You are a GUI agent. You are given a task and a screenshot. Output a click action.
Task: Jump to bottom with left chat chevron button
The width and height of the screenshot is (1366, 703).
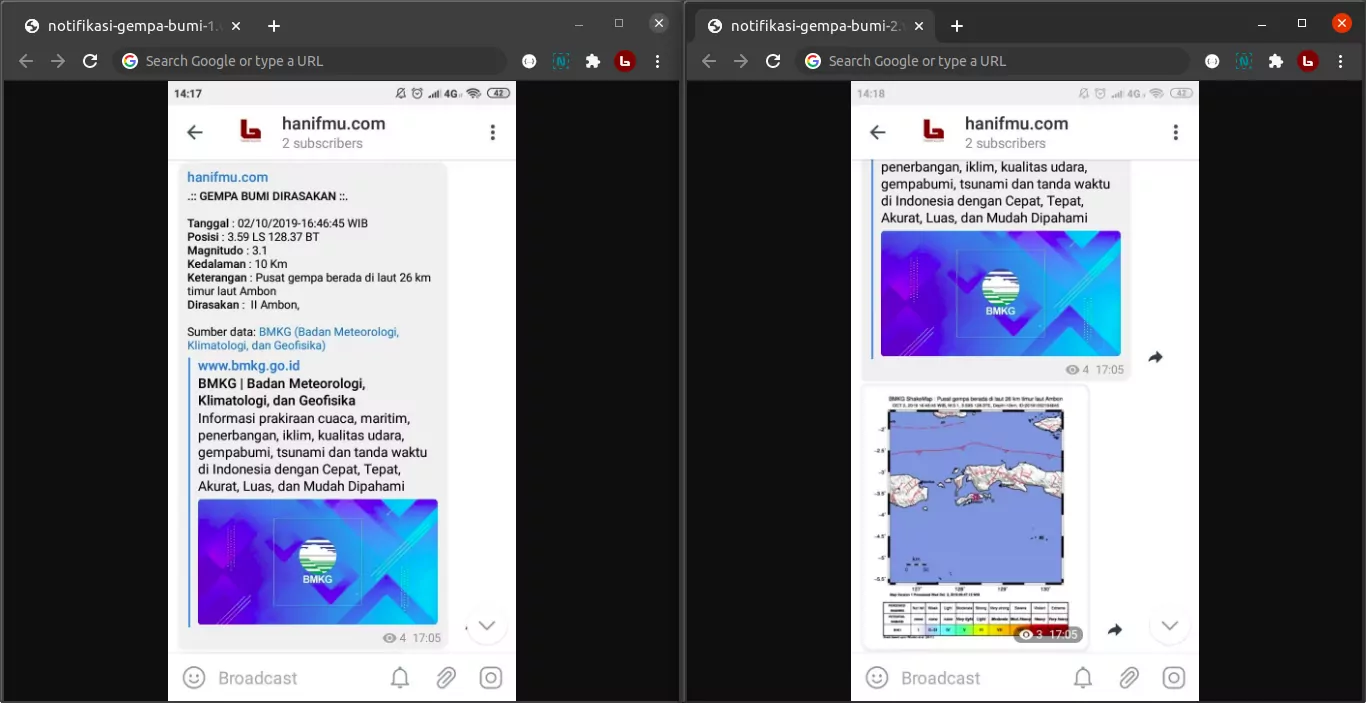[x=487, y=625]
